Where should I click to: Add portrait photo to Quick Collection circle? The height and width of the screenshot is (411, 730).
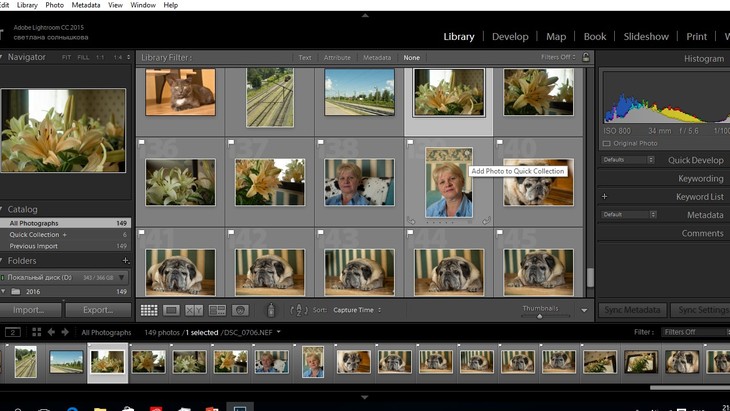[467, 153]
